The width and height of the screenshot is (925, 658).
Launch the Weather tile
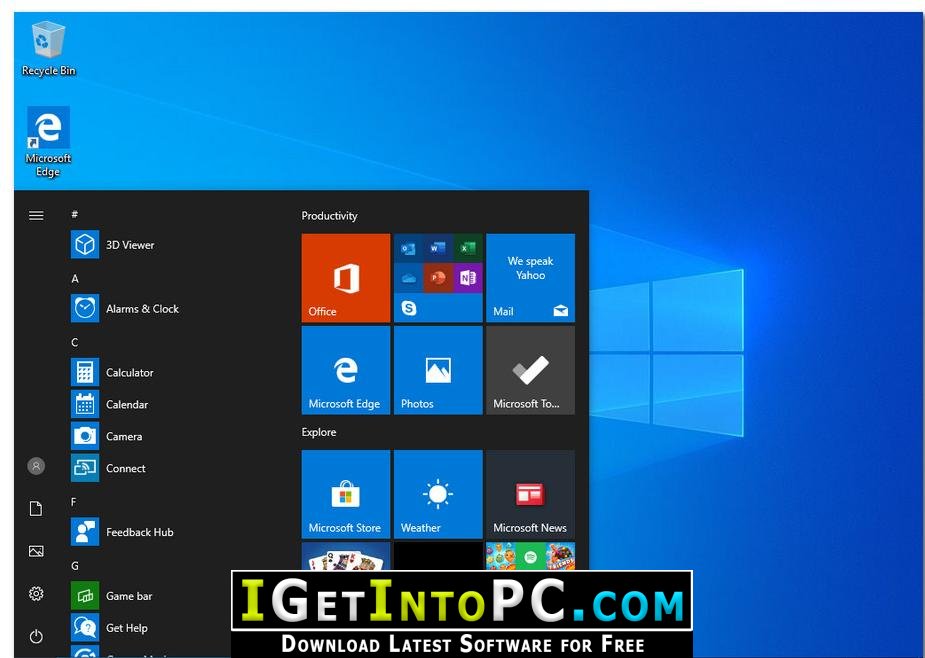(438, 495)
